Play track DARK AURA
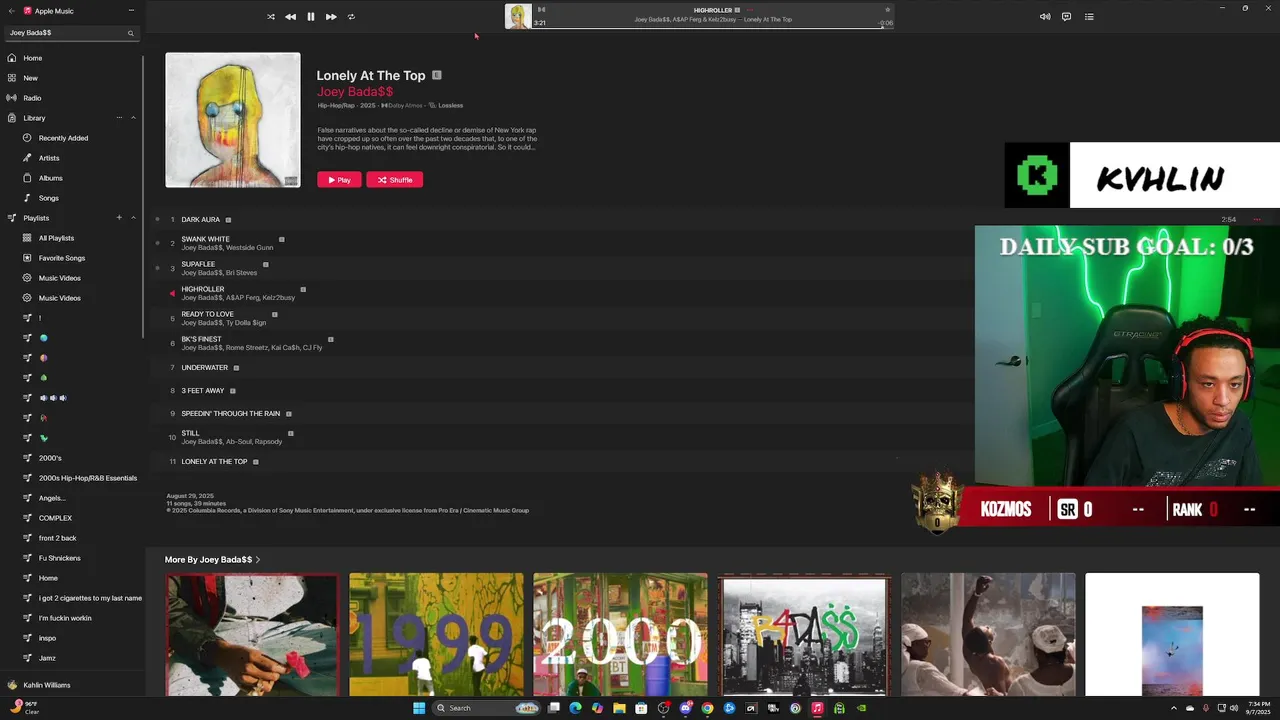Image resolution: width=1280 pixels, height=720 pixels. point(200,220)
